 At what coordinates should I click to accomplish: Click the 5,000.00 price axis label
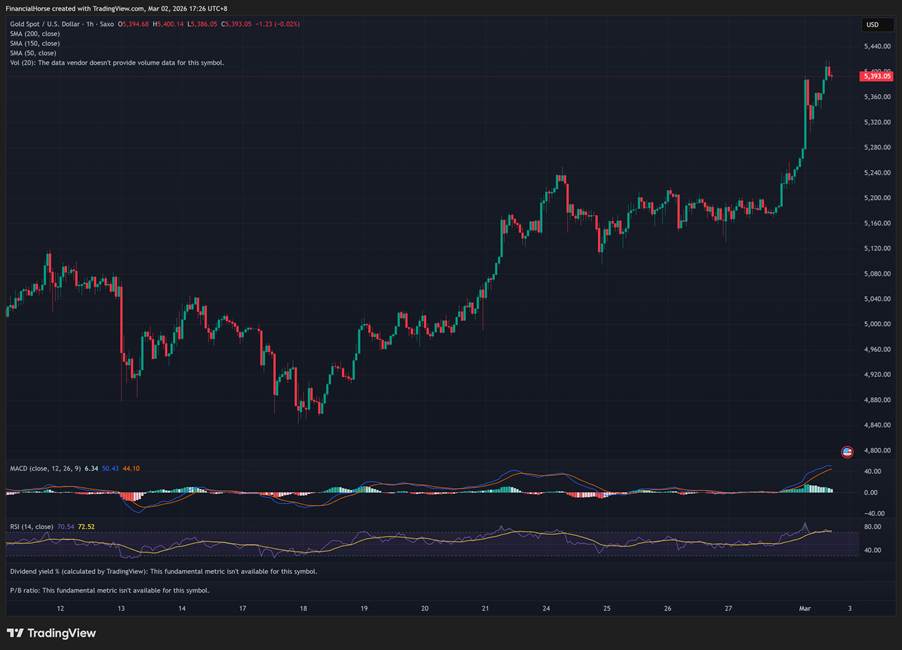879,324
